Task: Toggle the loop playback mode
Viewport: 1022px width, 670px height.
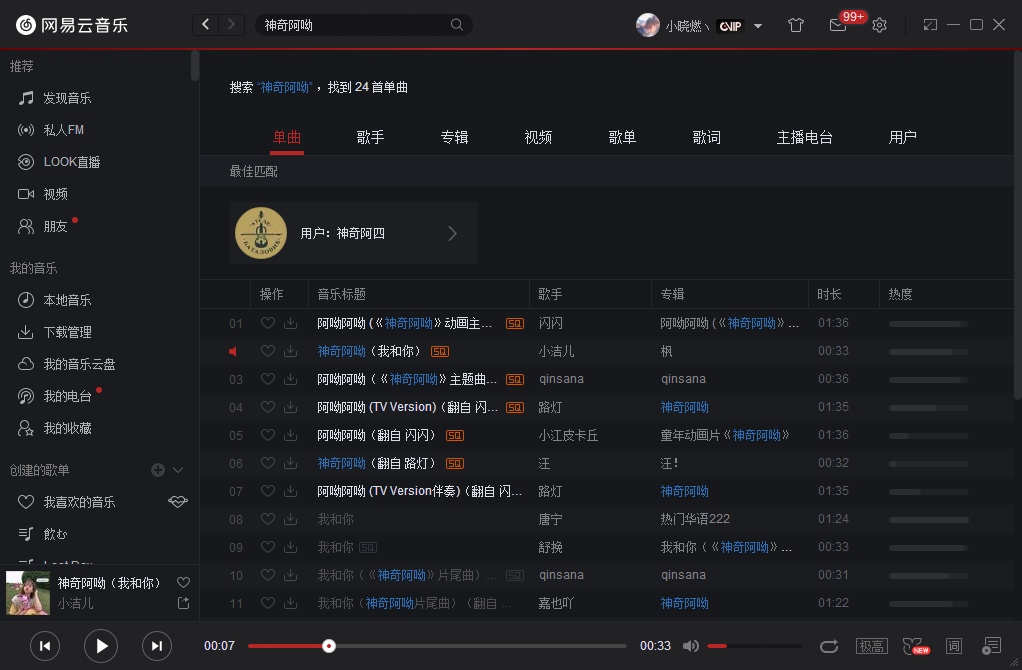Action: [x=828, y=646]
